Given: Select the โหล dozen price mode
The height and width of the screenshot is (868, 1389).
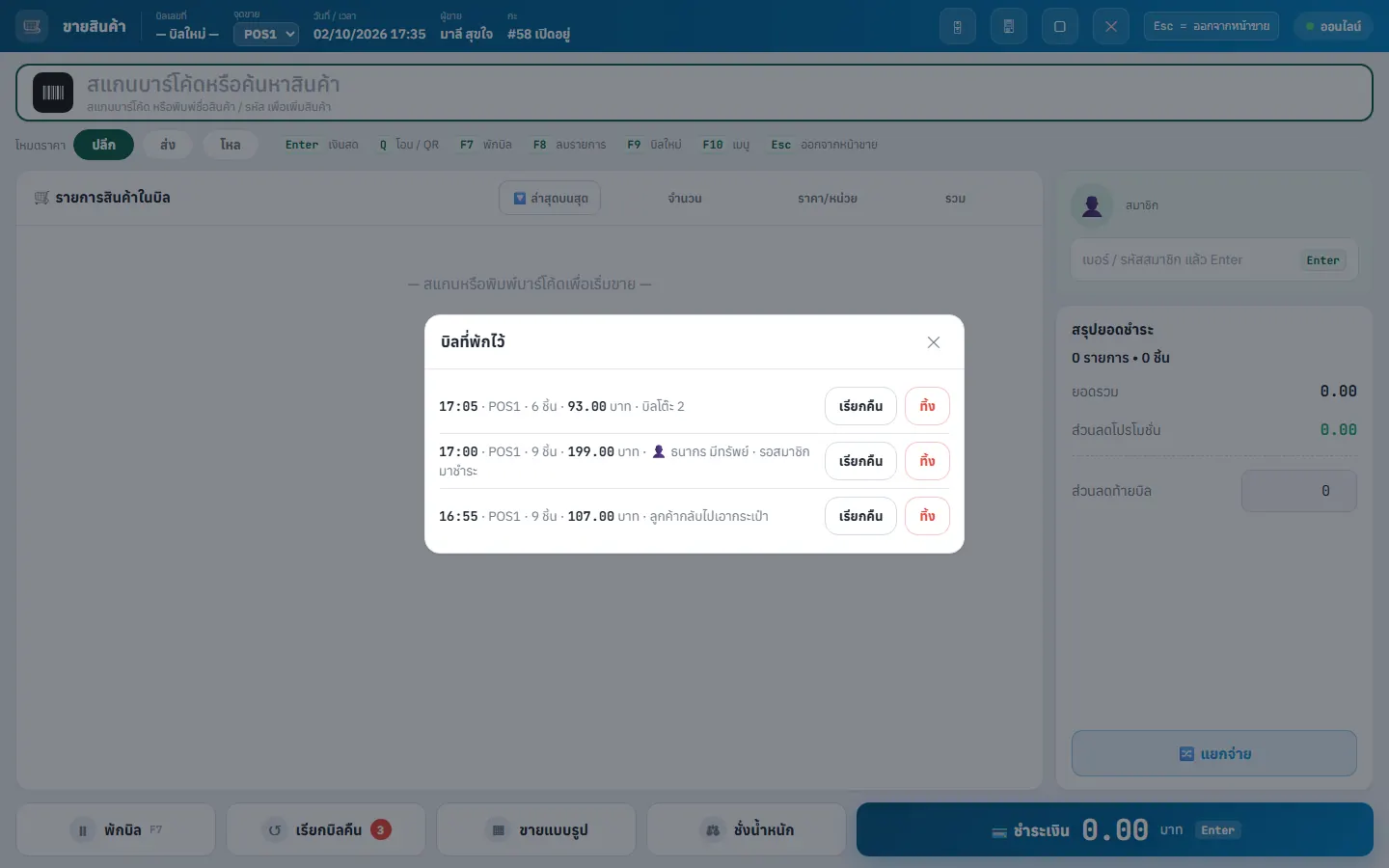Looking at the screenshot, I should pos(230,145).
